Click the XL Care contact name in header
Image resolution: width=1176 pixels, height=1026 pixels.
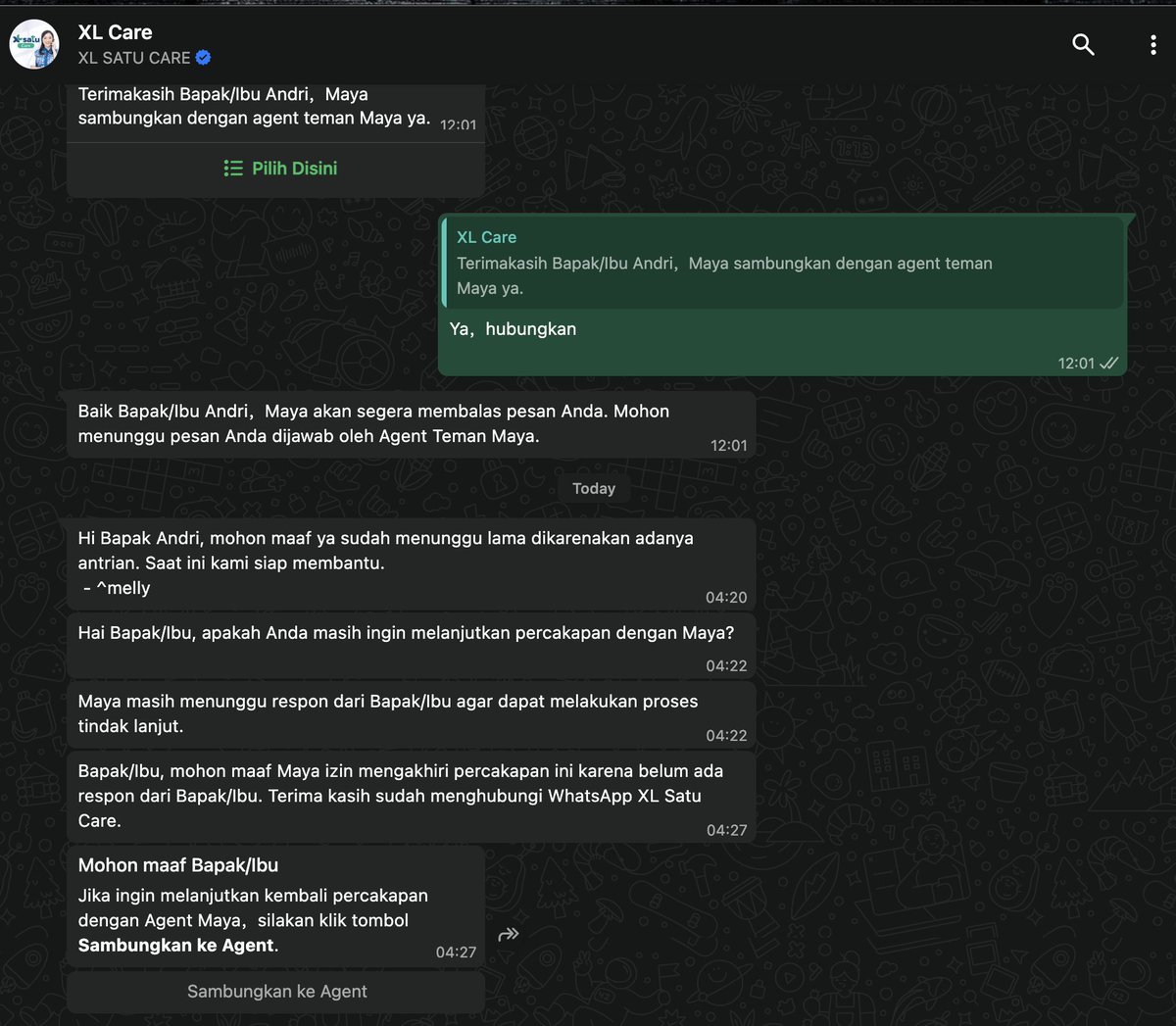point(116,32)
